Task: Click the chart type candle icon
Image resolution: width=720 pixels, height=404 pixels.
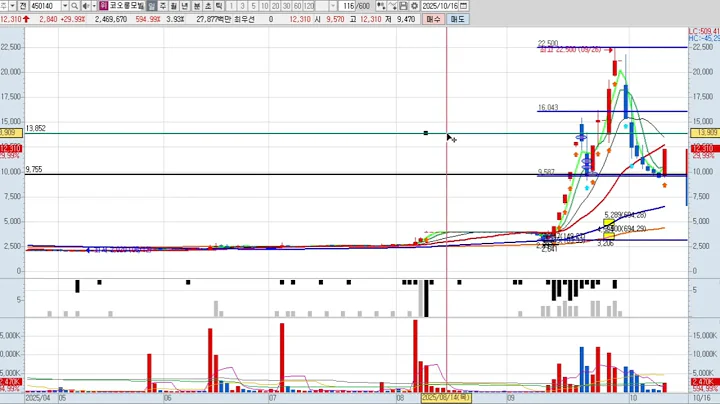Action: [x=381, y=6]
